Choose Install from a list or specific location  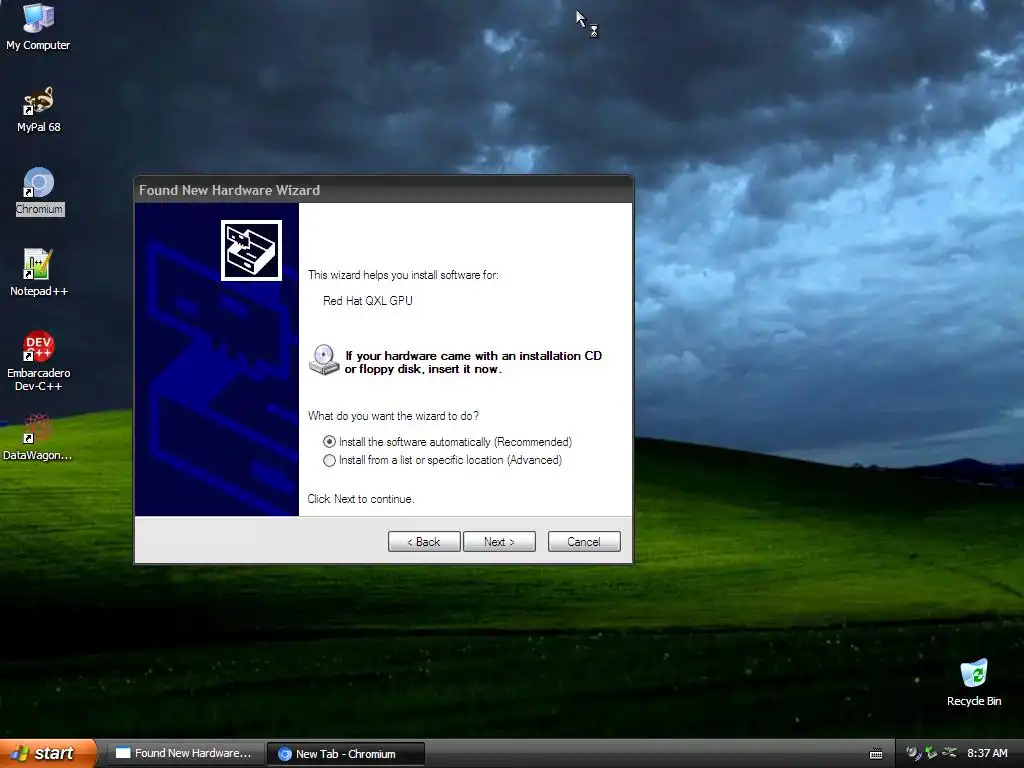tap(442, 460)
